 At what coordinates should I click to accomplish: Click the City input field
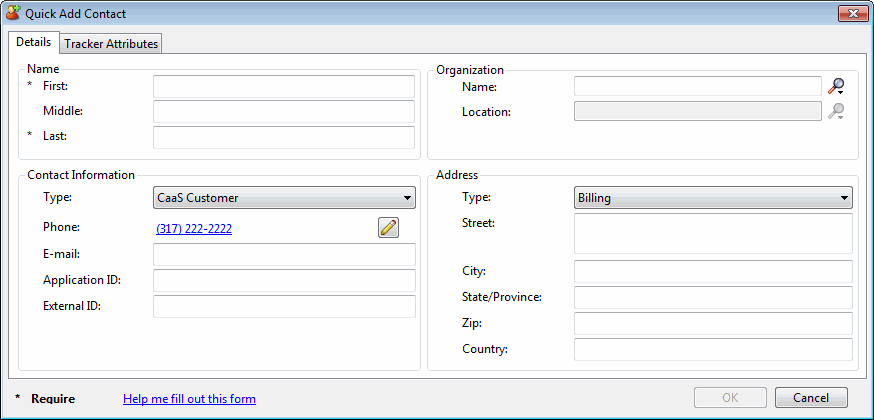coord(713,272)
